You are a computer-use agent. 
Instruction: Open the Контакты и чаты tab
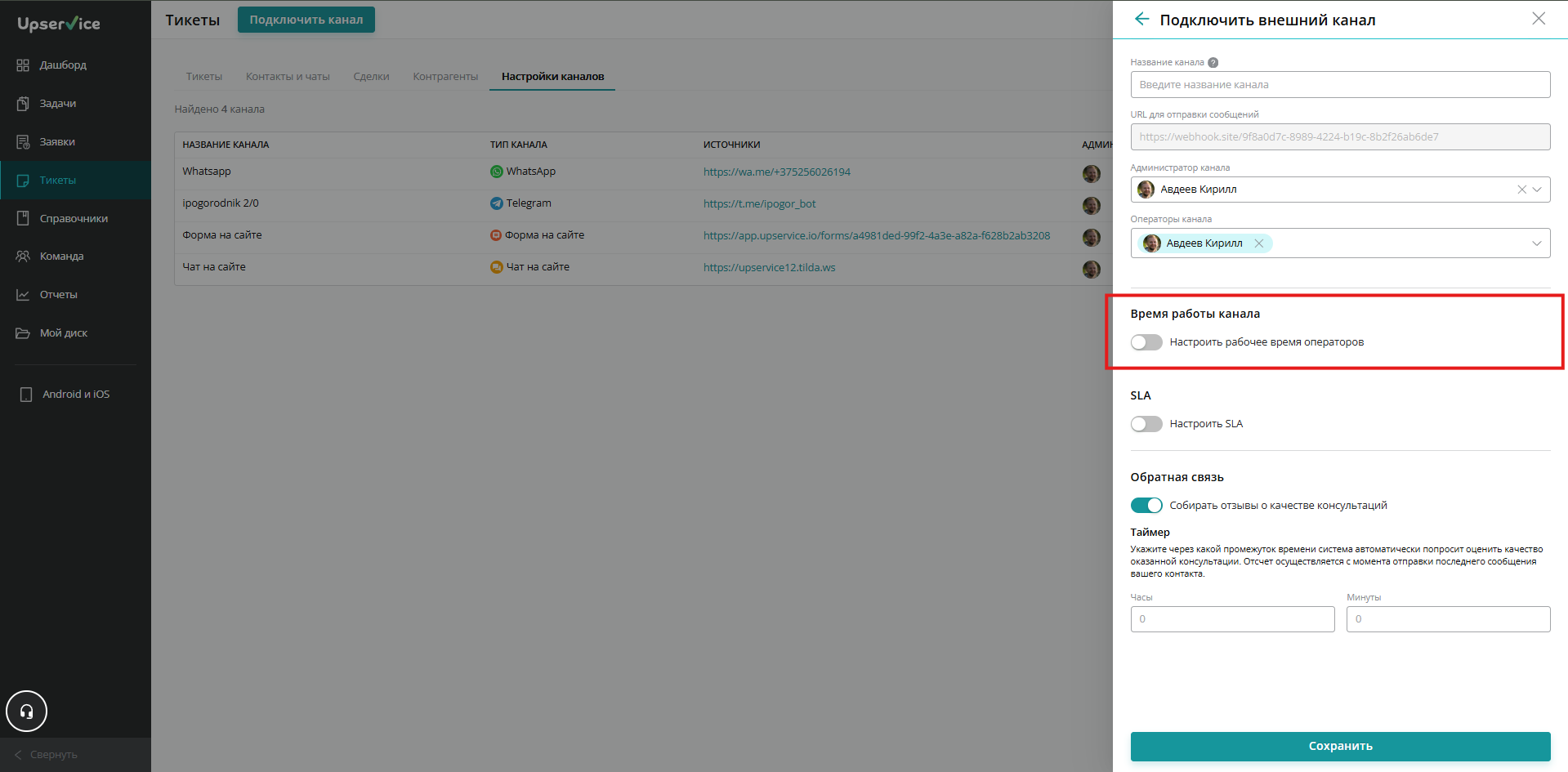click(288, 77)
